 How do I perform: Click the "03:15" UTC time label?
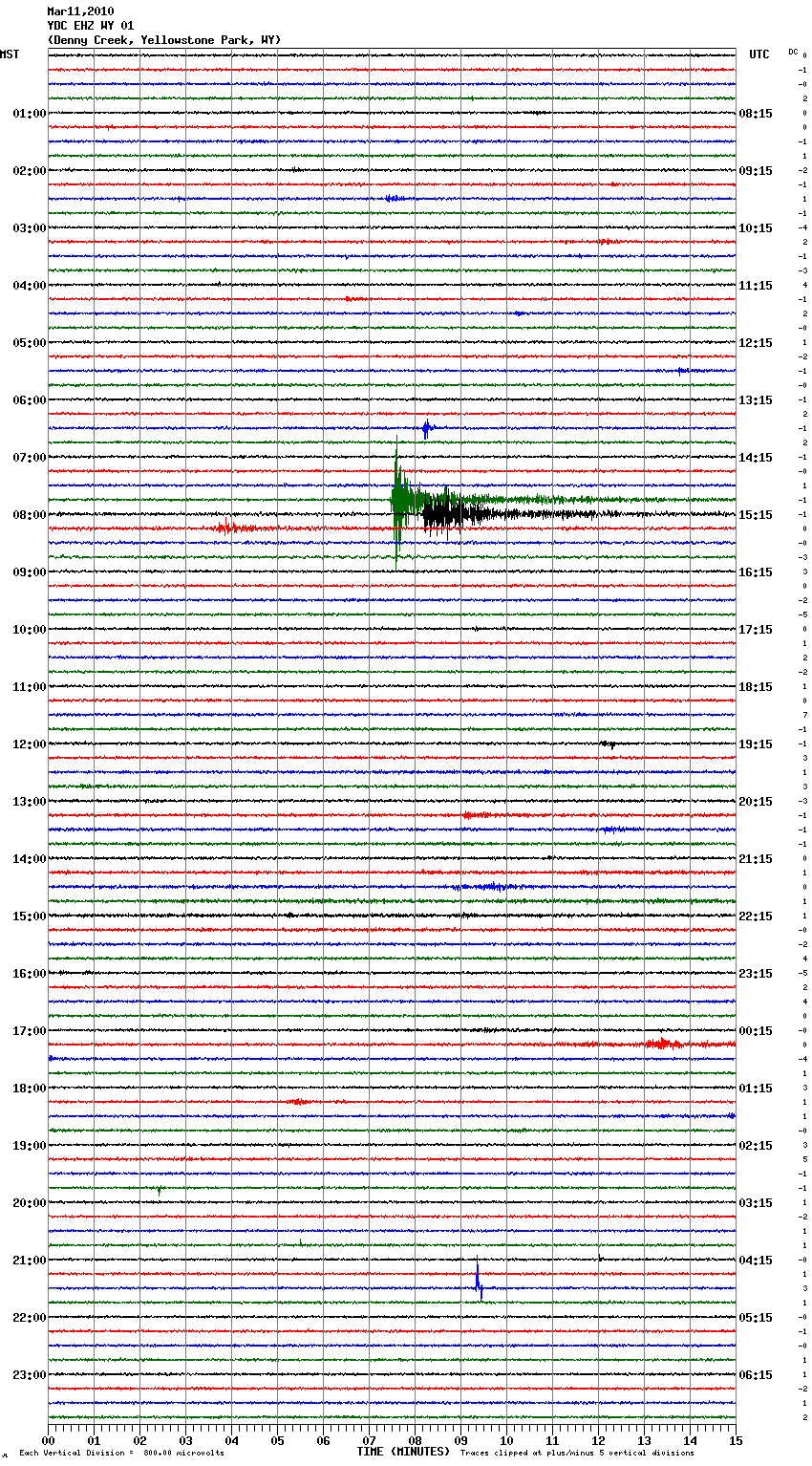click(x=756, y=1203)
